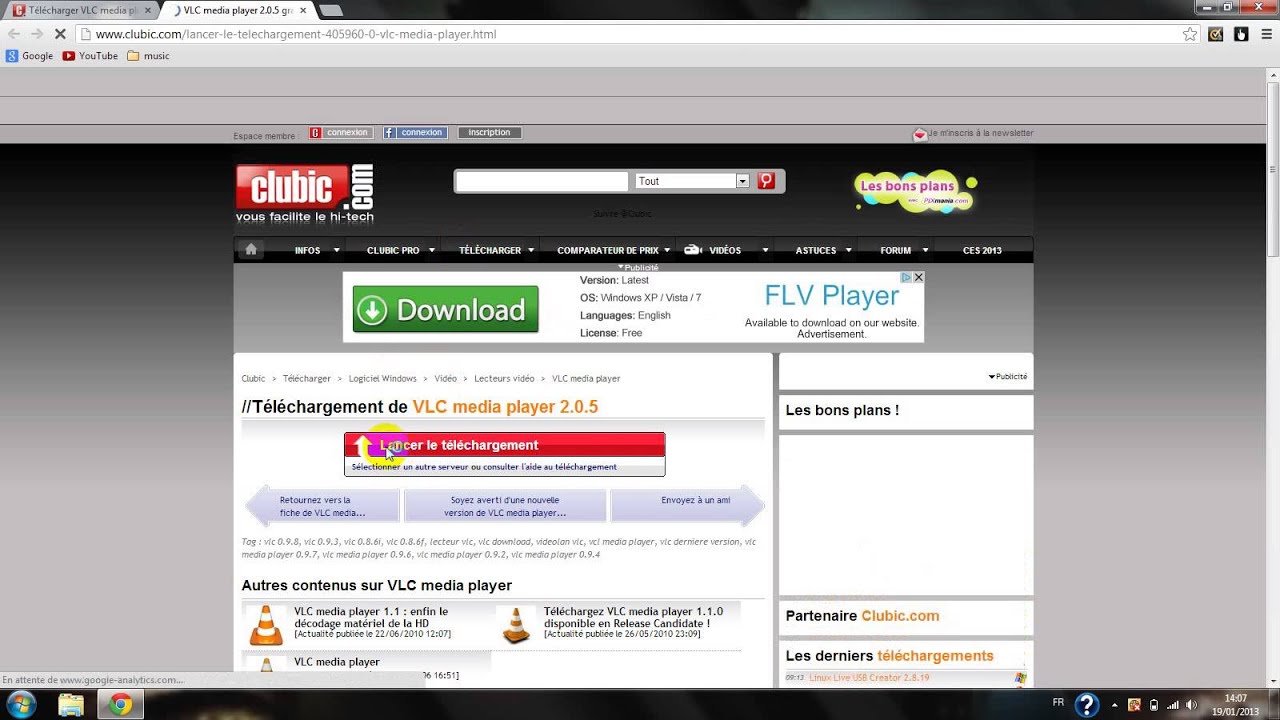Screen dimensions: 1280x720
Task: Open a new browser tab
Action: click(x=330, y=10)
